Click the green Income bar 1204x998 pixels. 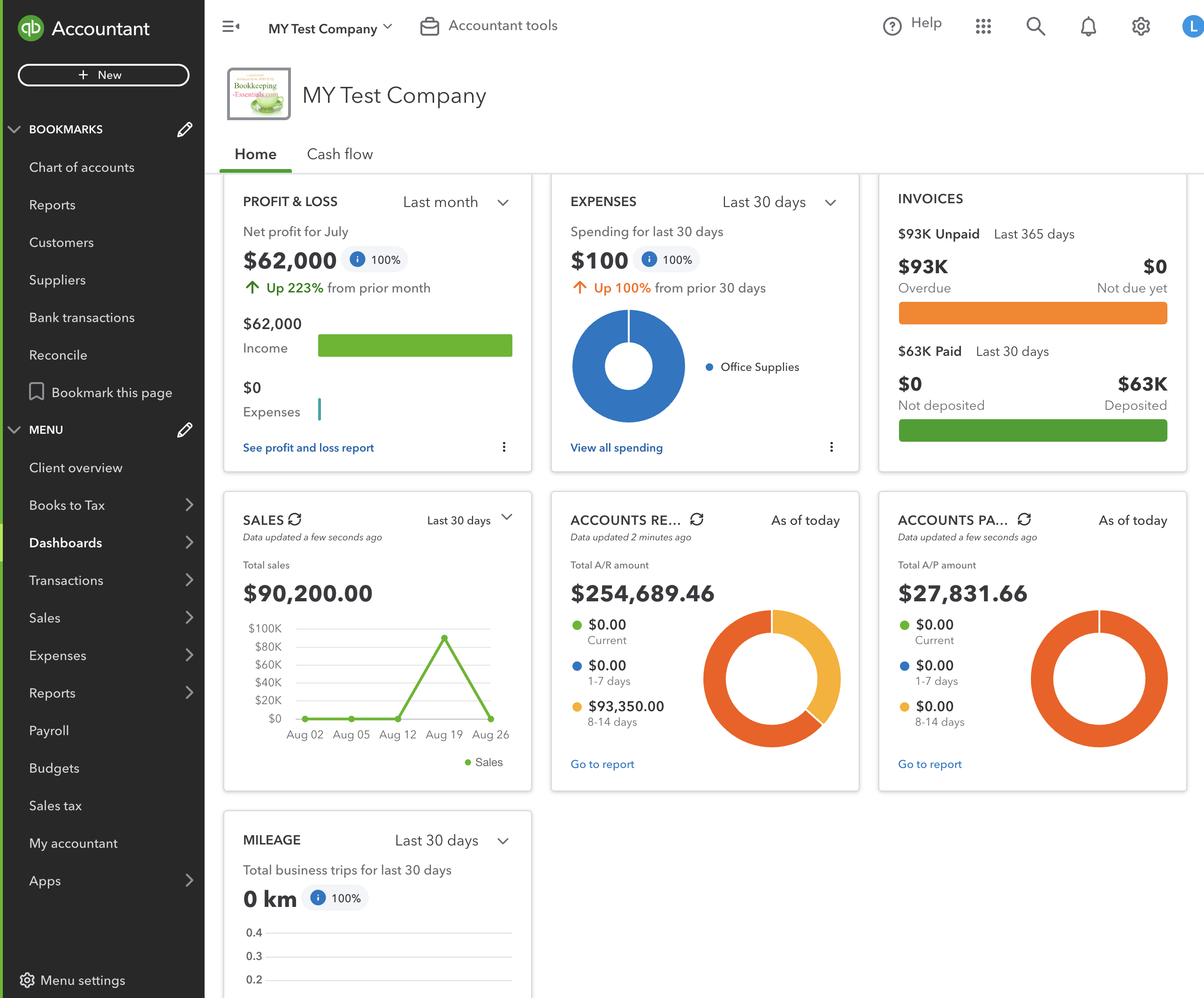(x=415, y=345)
